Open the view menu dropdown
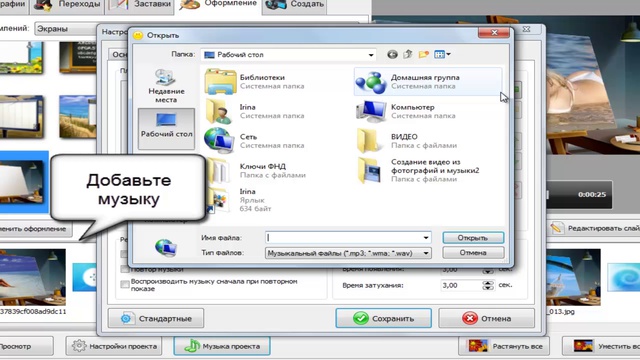The width and height of the screenshot is (640, 360). pyautogui.click(x=442, y=54)
